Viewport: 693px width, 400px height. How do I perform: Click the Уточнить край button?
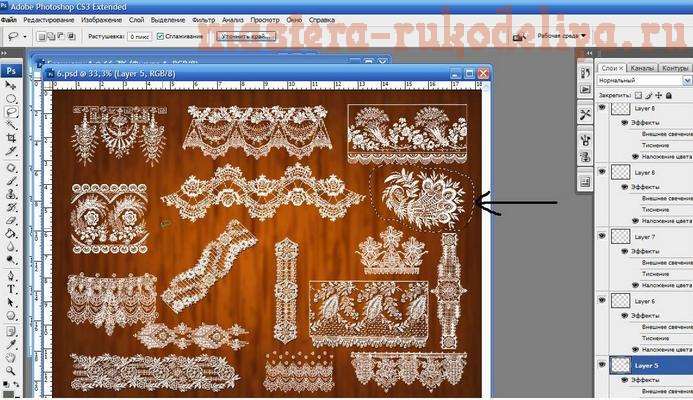coord(246,36)
